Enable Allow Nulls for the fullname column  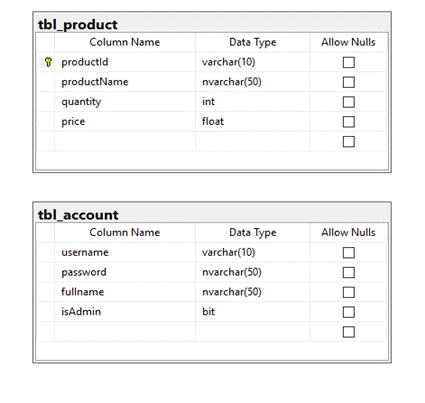point(348,292)
